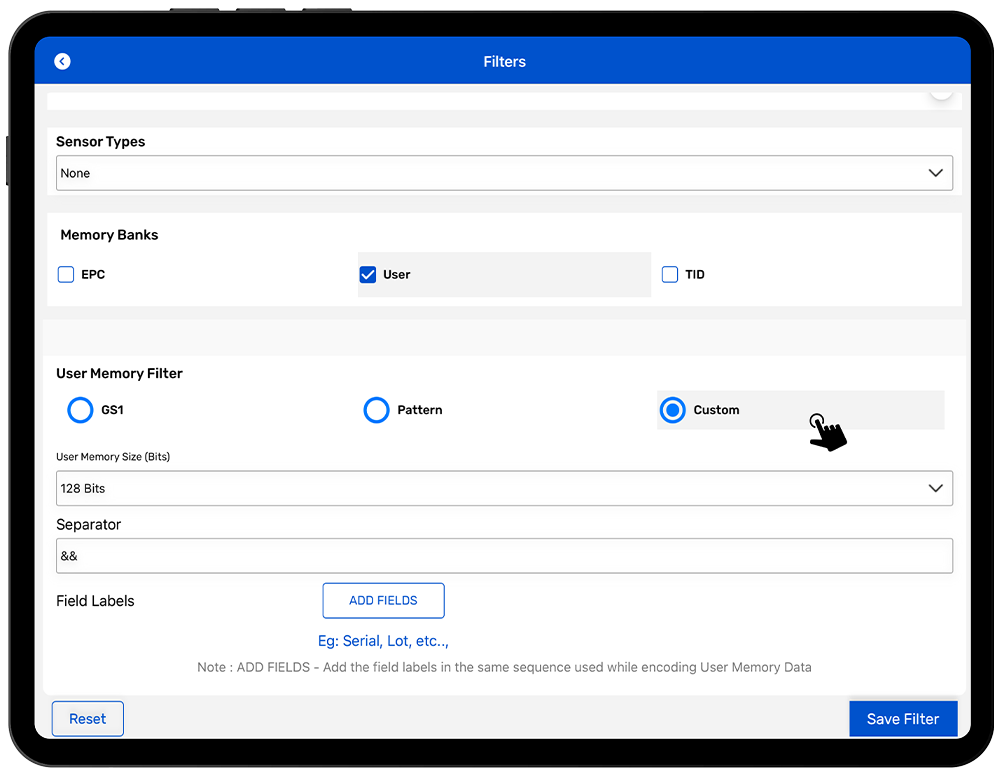The image size is (1000, 774).
Task: Open the Sensor Types dropdown showing None
Action: [x=490, y=173]
